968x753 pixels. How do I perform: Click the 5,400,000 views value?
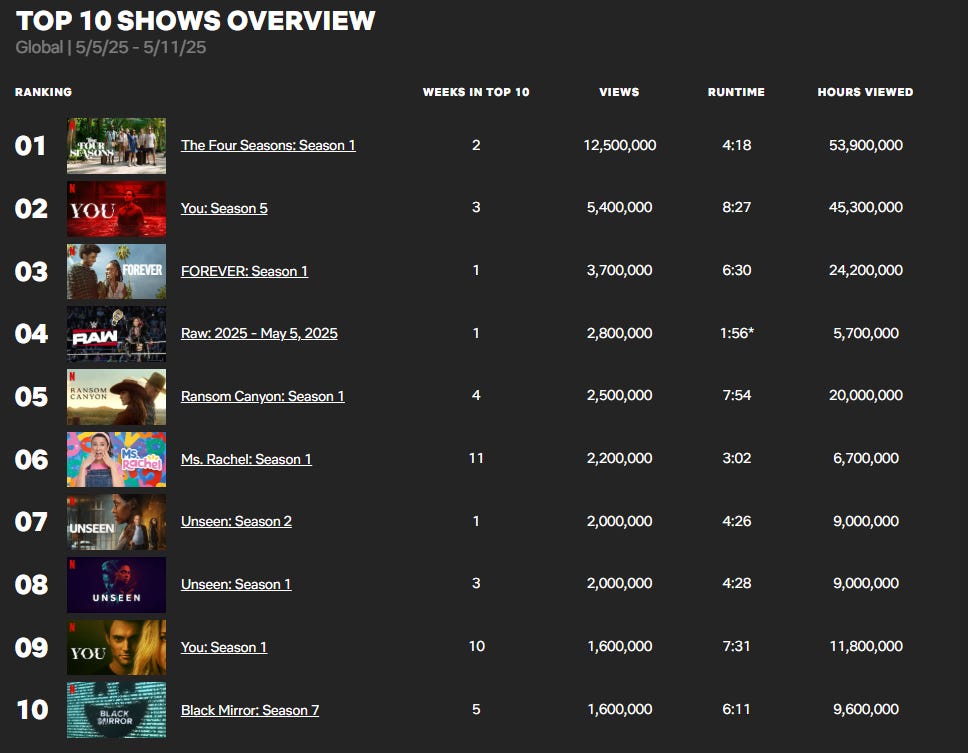coord(619,207)
